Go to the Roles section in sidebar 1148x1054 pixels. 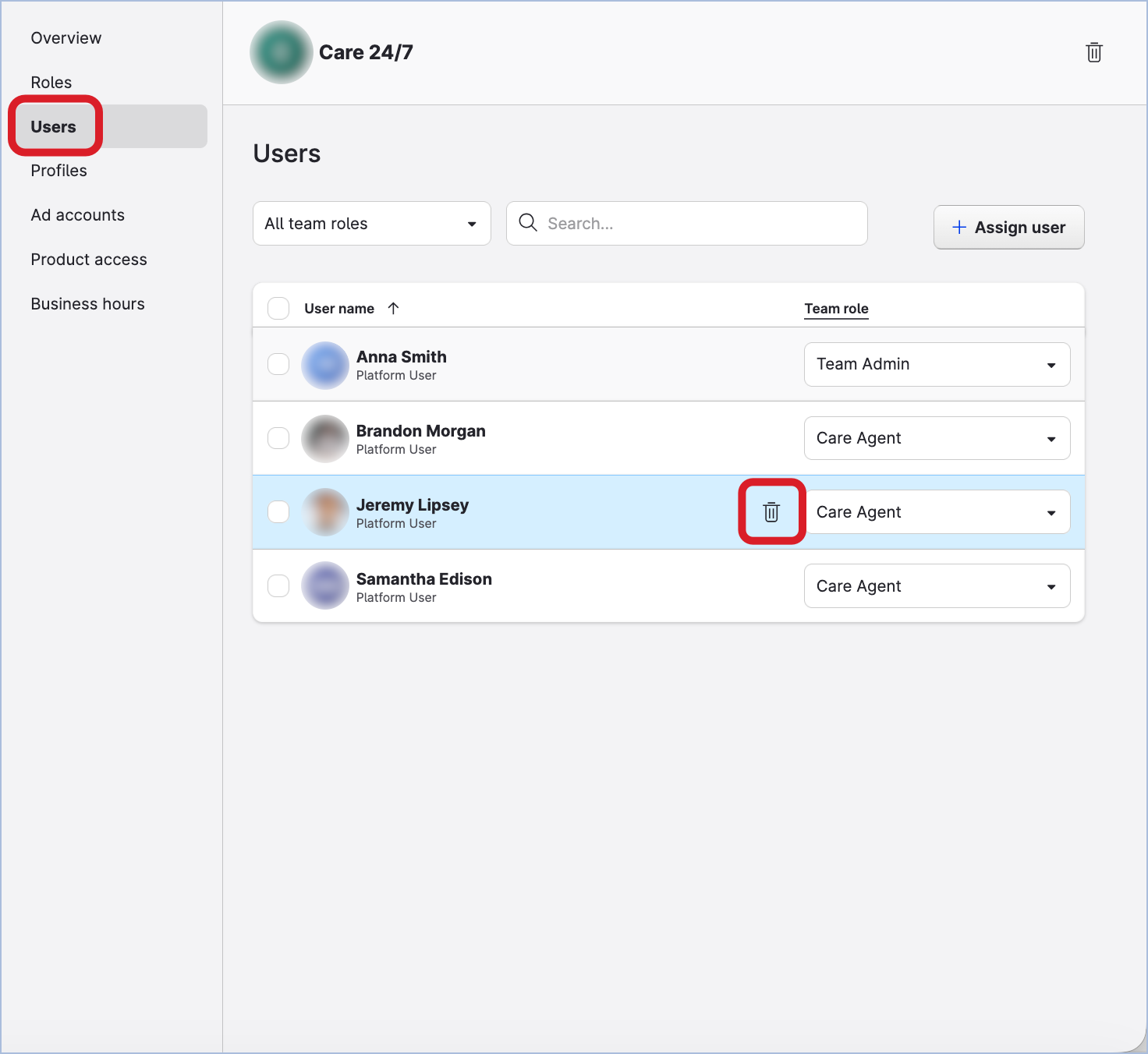point(51,83)
